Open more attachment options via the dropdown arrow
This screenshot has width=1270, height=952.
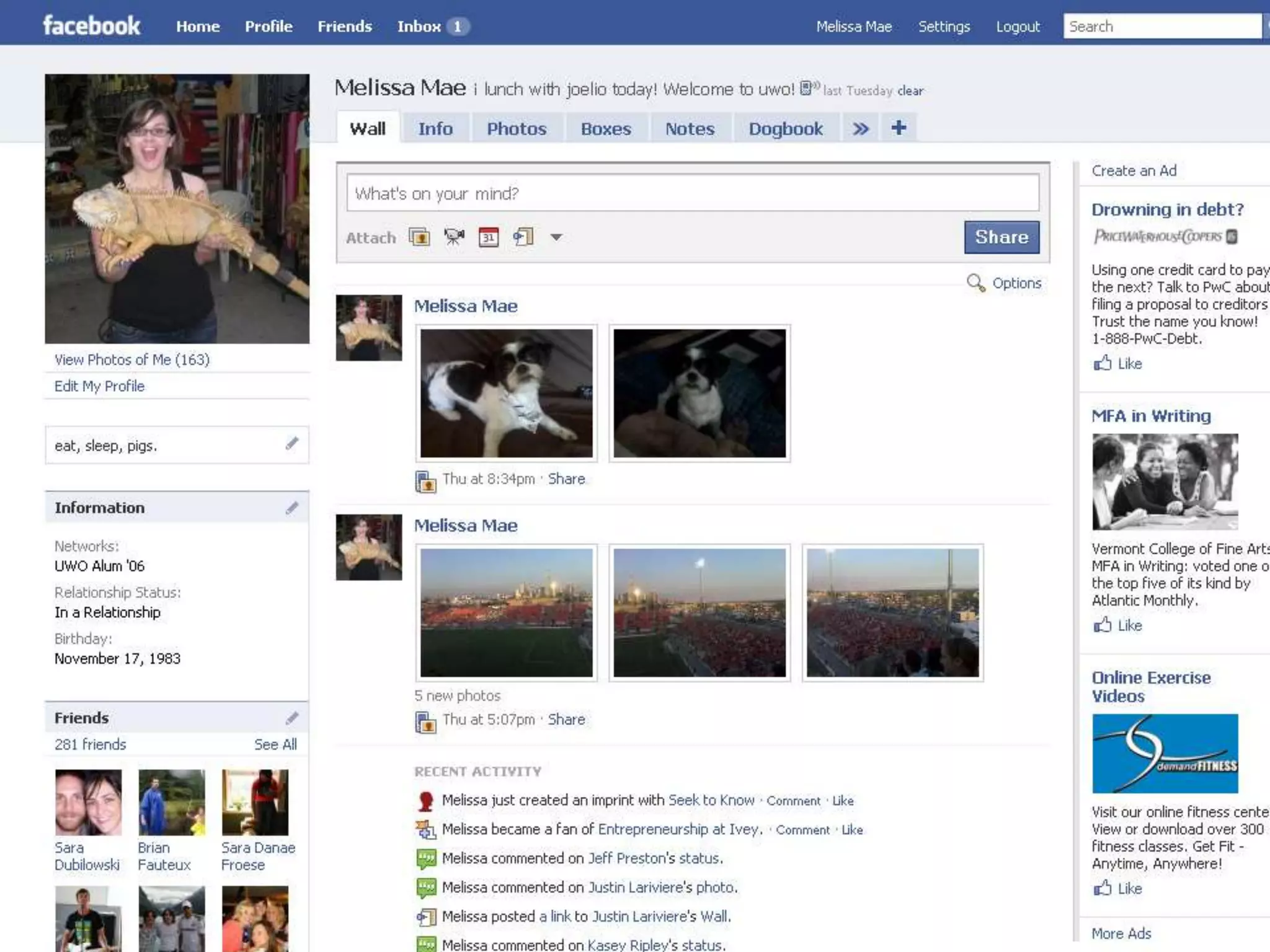pyautogui.click(x=556, y=237)
